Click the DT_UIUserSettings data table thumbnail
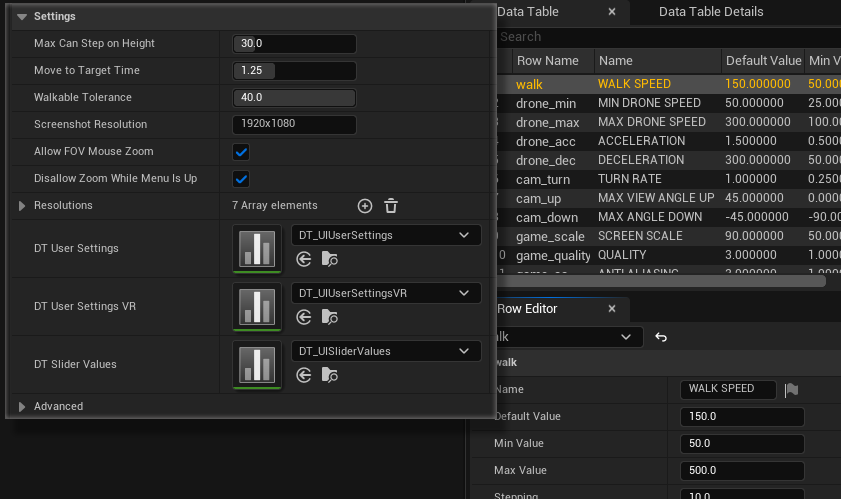The image size is (841, 499). [257, 248]
